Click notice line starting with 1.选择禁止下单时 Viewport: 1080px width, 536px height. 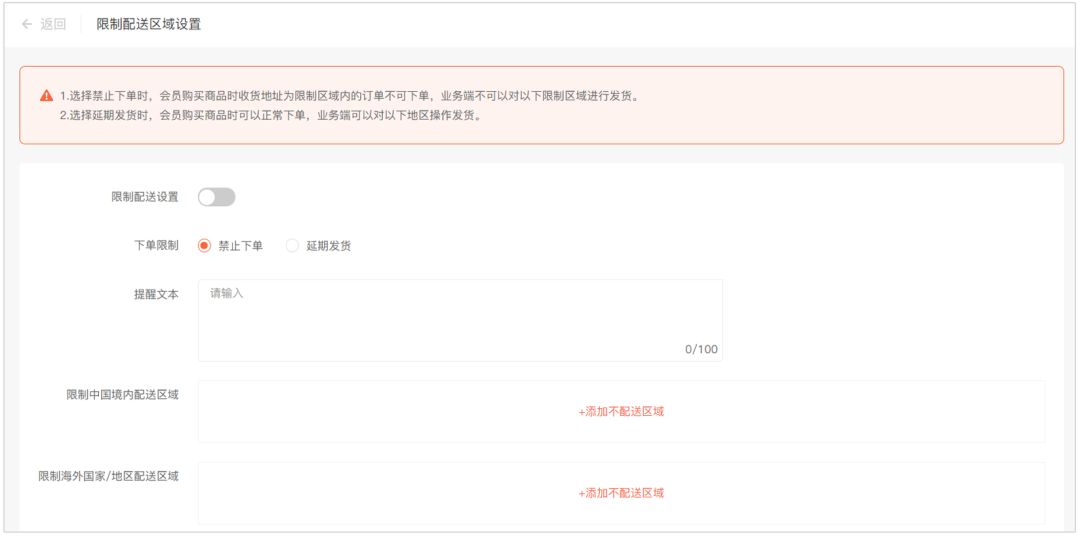coord(349,96)
